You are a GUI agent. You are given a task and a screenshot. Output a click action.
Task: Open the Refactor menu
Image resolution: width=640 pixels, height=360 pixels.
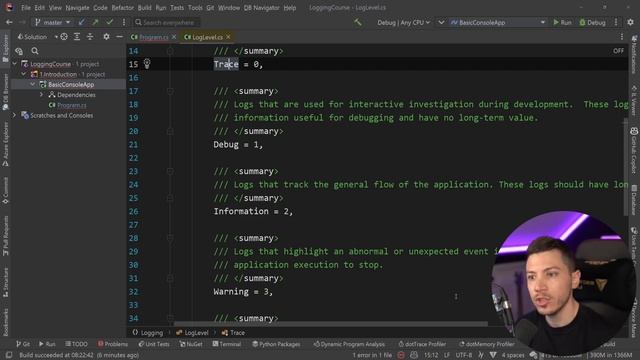(x=122, y=8)
